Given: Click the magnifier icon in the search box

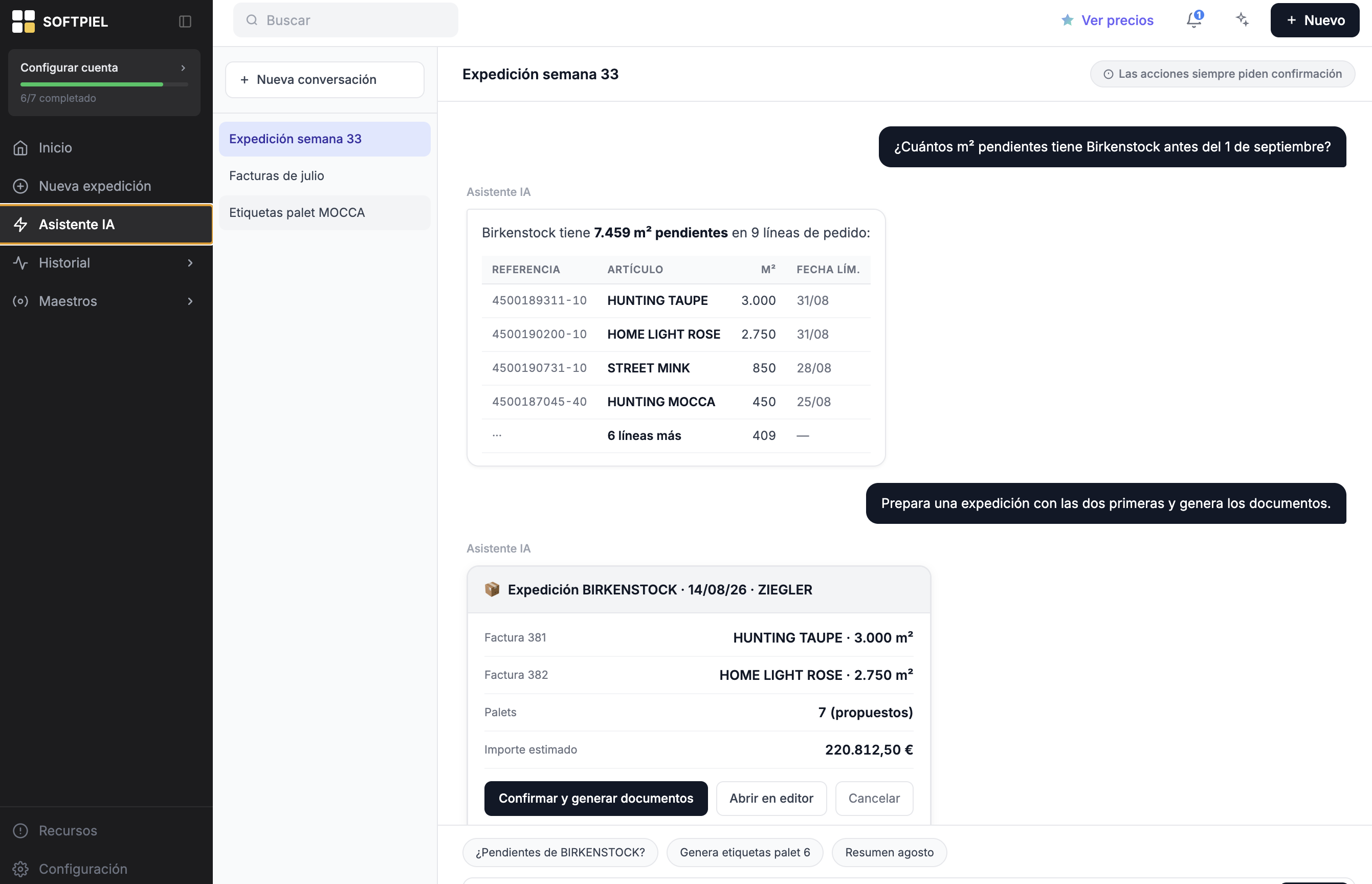Looking at the screenshot, I should click(x=252, y=20).
